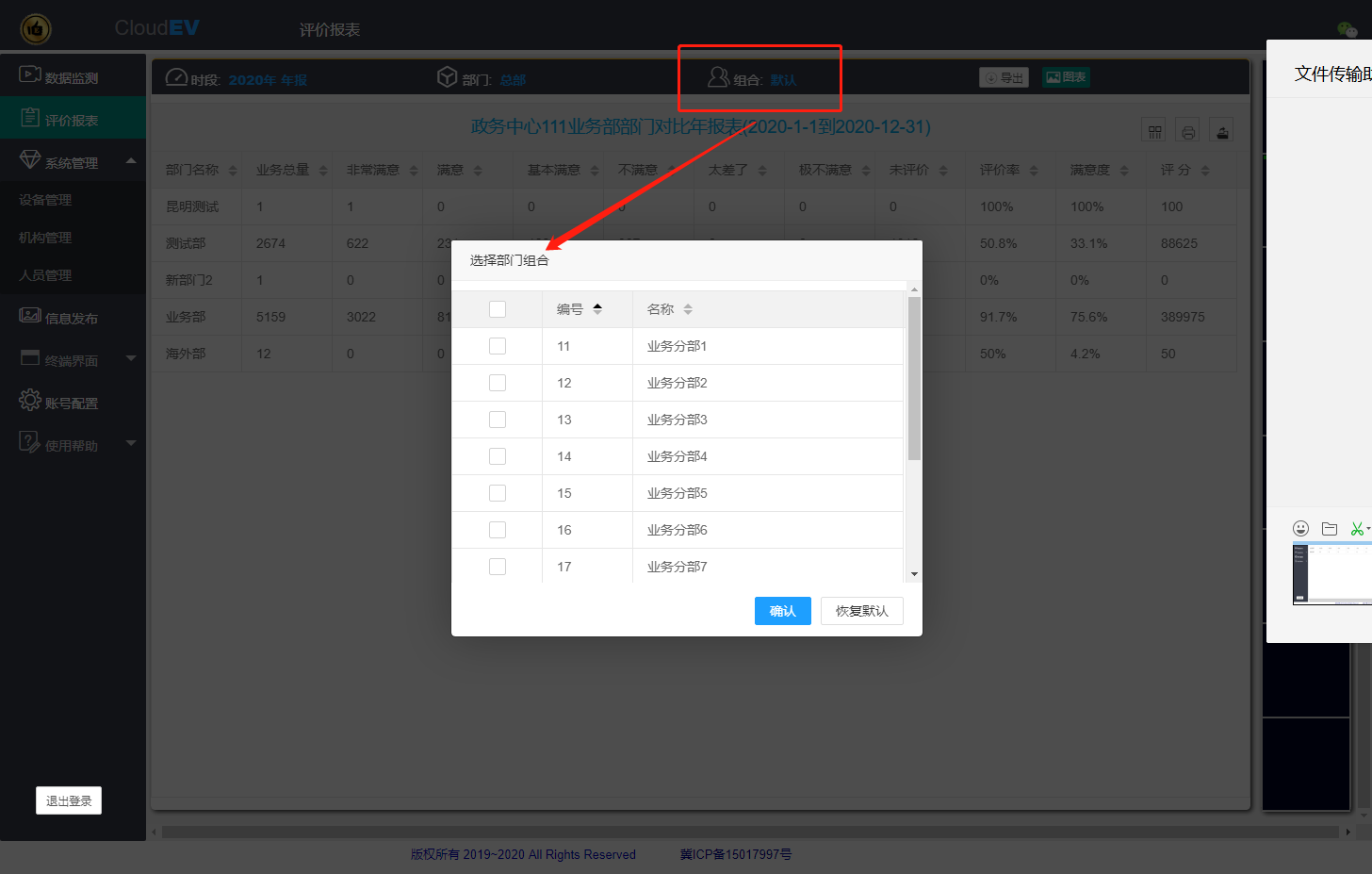The image size is (1372, 874).
Task: Sort report table by 业务总量
Action: click(x=323, y=171)
